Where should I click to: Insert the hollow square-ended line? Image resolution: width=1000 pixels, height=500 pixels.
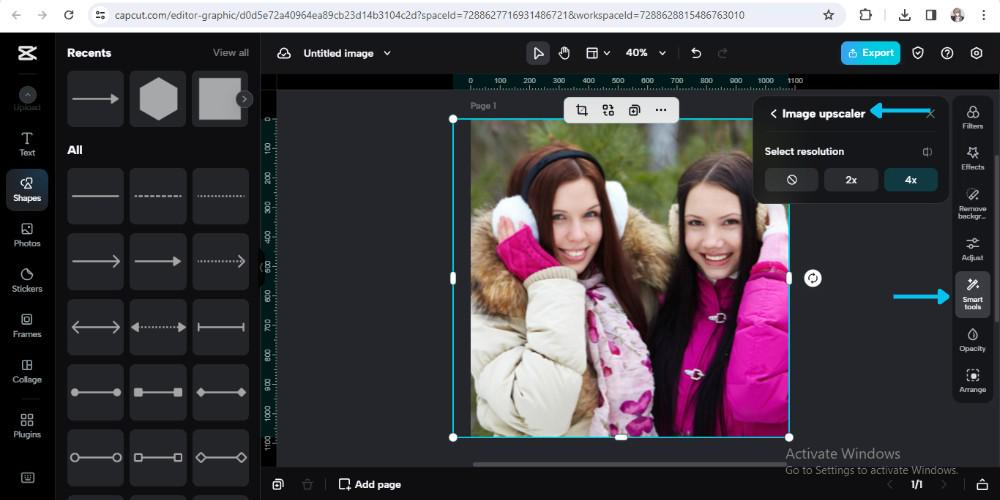click(x=158, y=457)
